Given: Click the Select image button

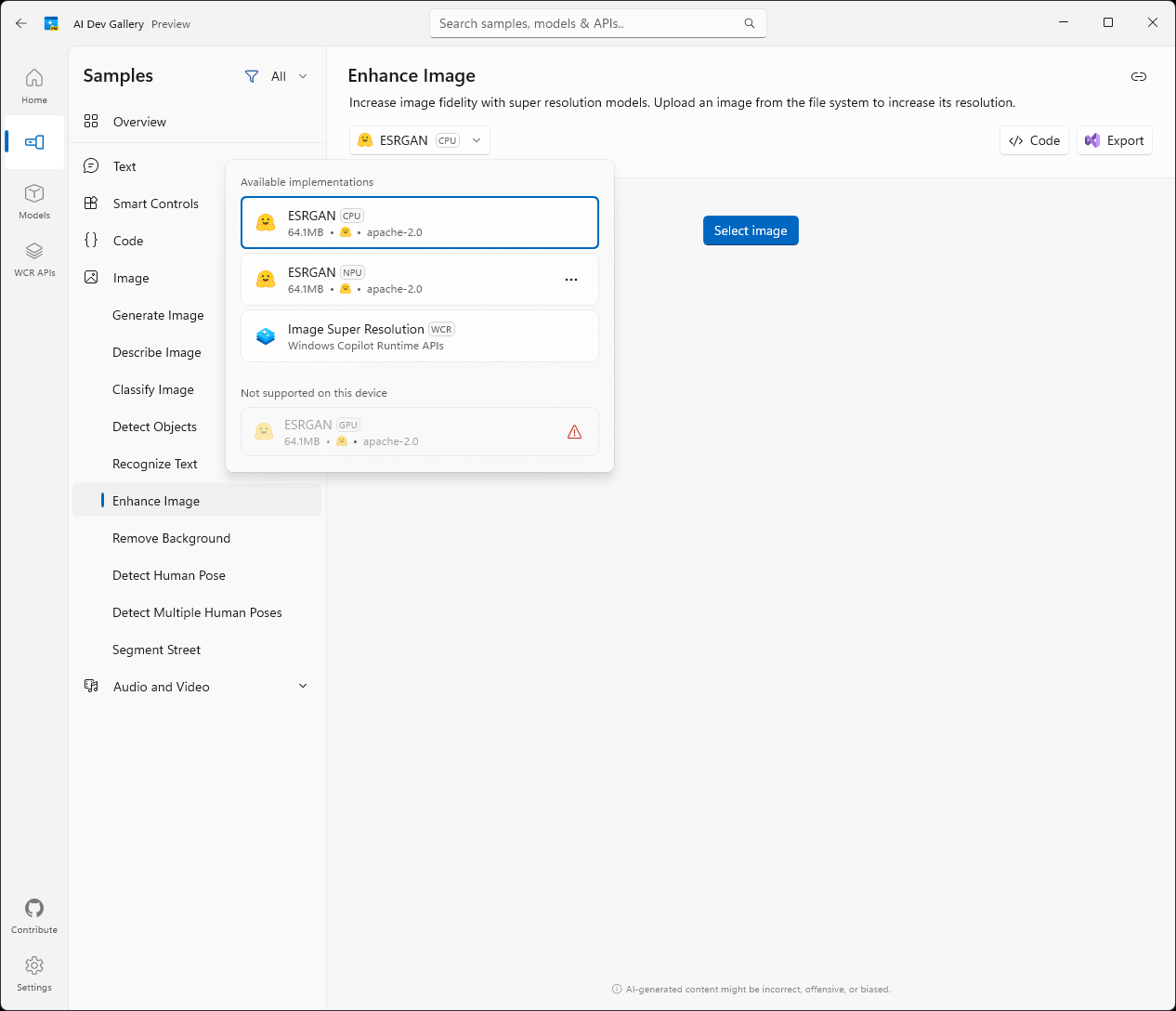Looking at the screenshot, I should 751,230.
